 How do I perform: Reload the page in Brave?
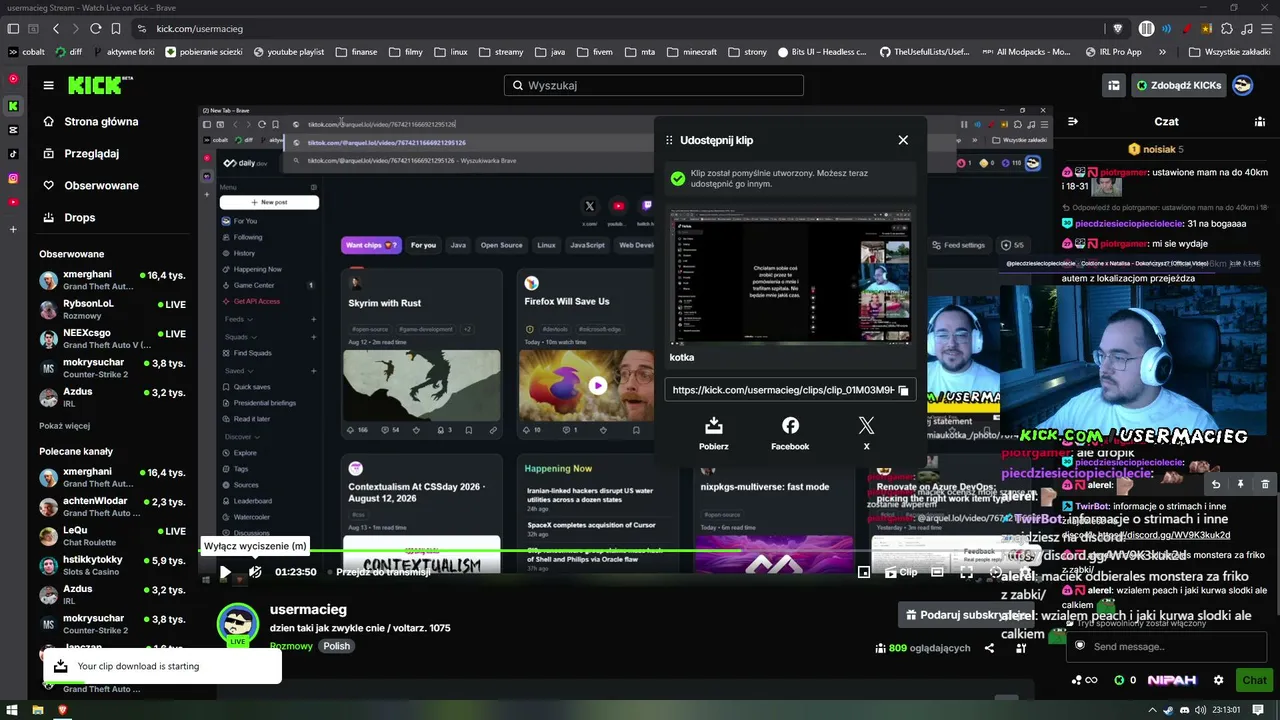click(x=96, y=29)
